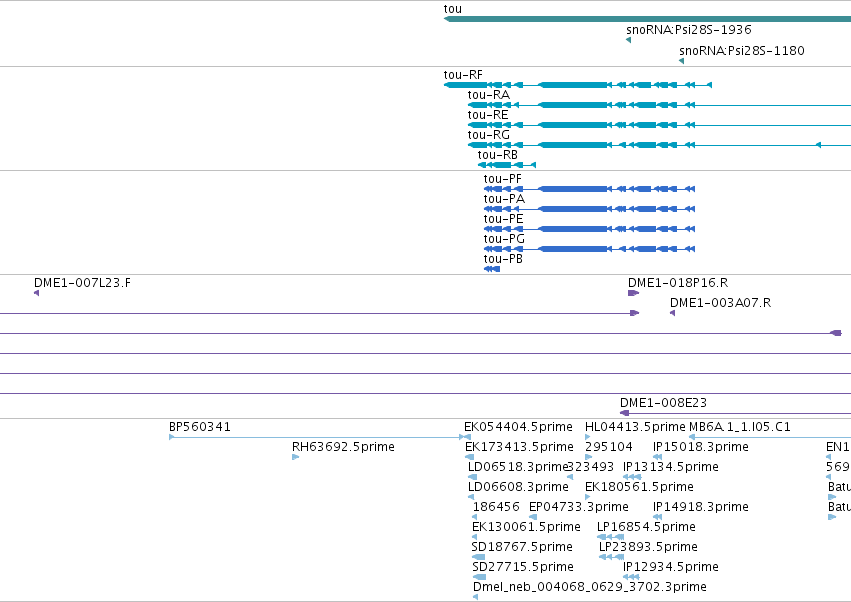The height and width of the screenshot is (602, 851).
Task: Click the LD06608.3prime EST label
Action: [518, 487]
